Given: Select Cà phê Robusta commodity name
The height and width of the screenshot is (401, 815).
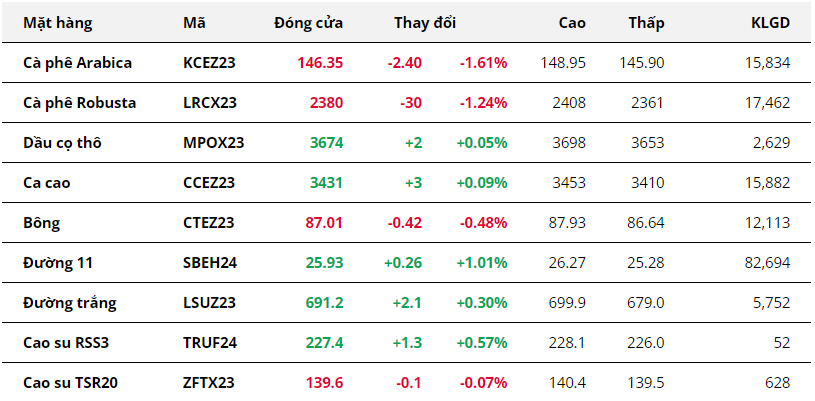Looking at the screenshot, I should coord(79,102).
